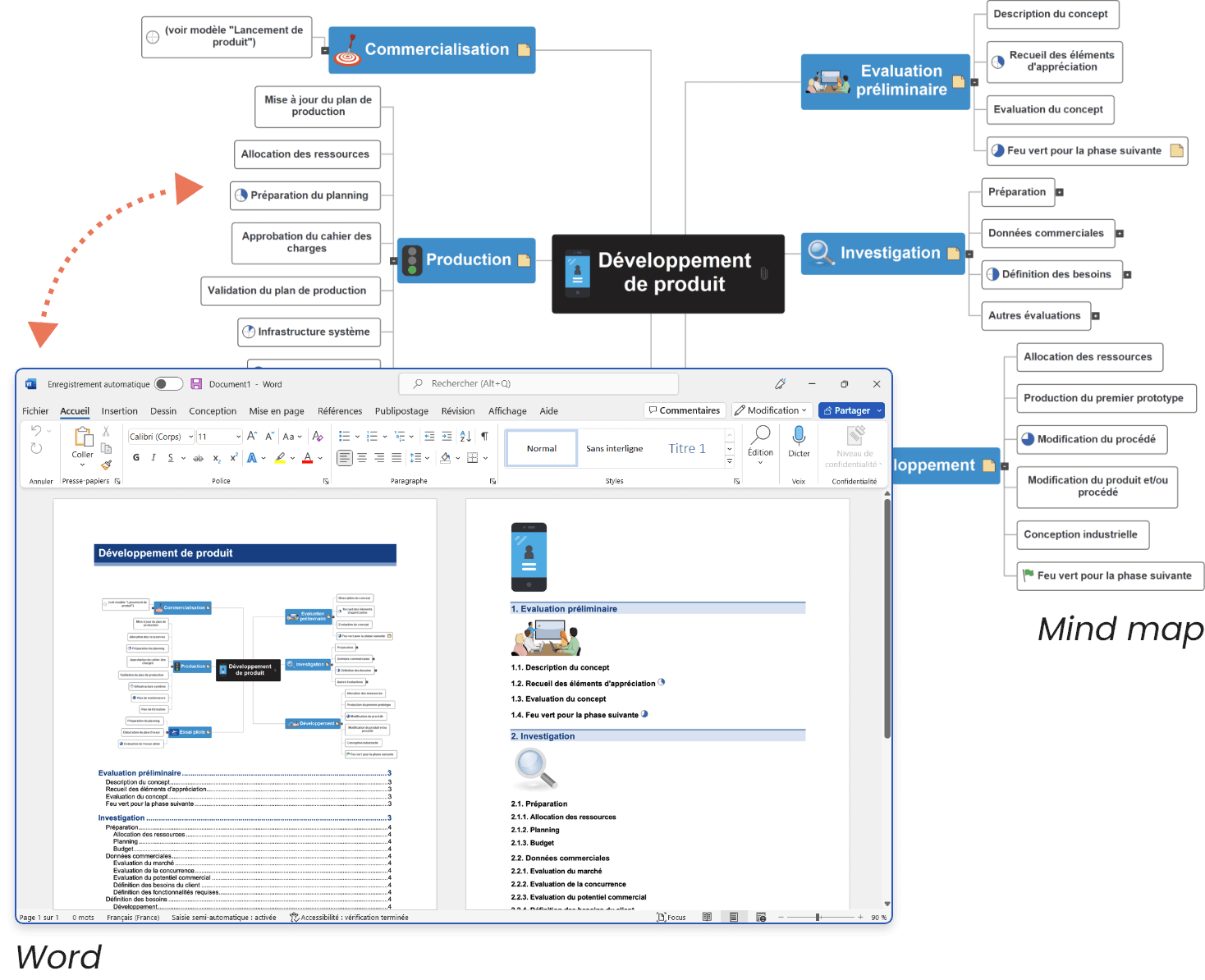Viewport: 1205px width, 980px height.
Task: Apply the Sans interligne style
Action: (614, 449)
